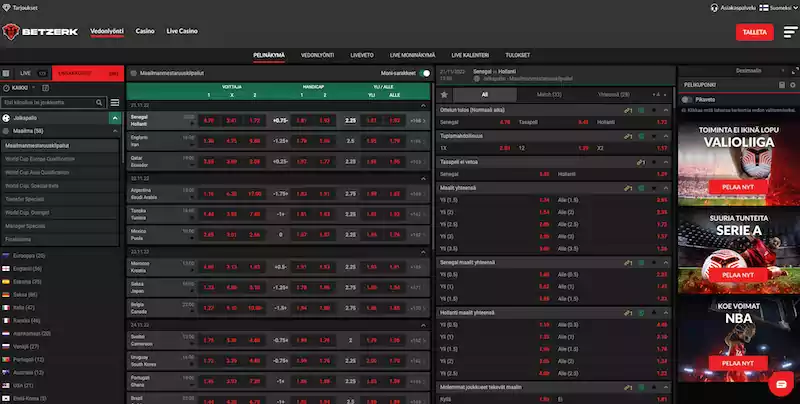Click PELAA NYT on Valioliiga banner

(x=738, y=187)
